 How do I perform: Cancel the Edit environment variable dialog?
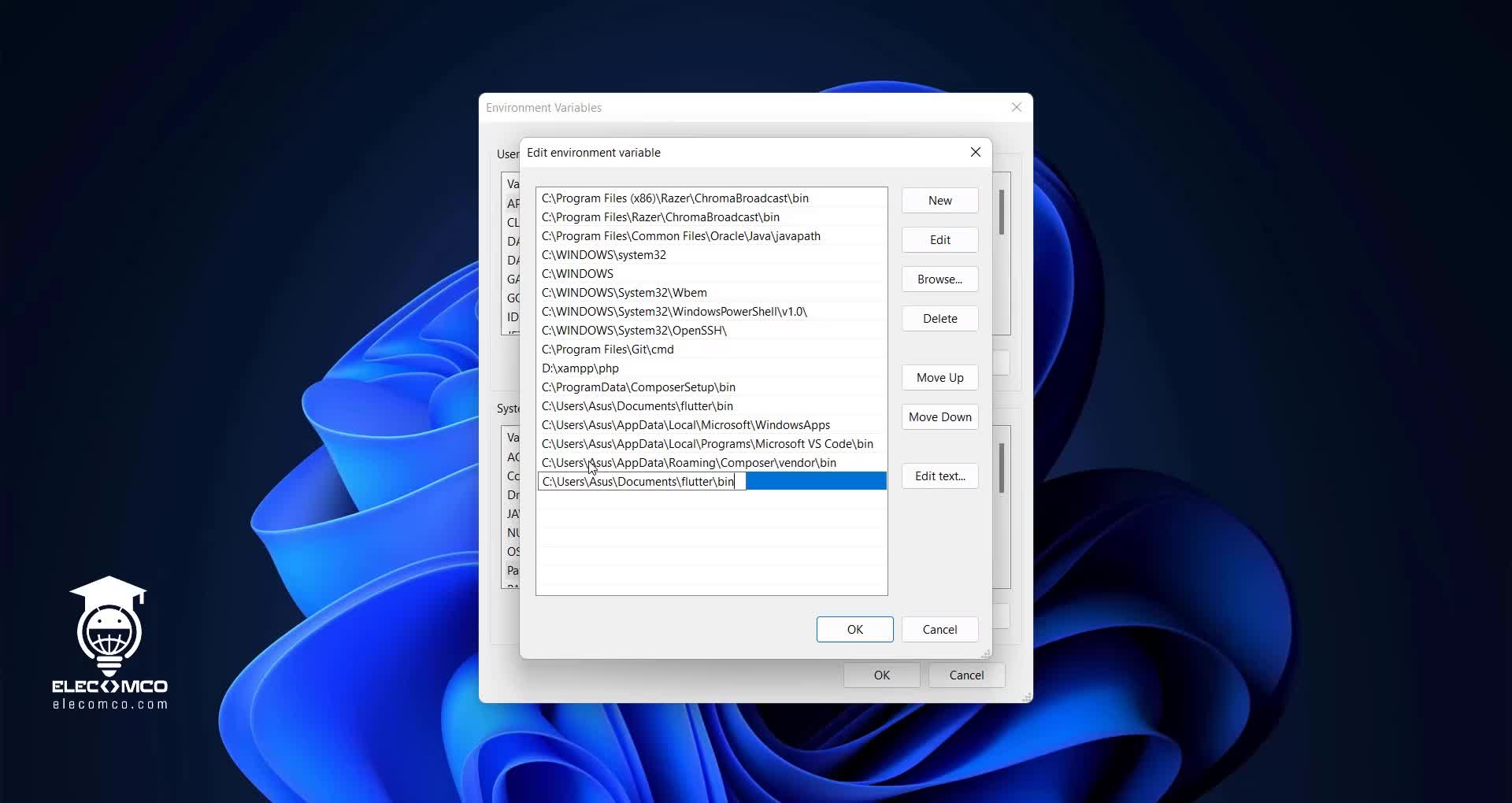coord(939,630)
